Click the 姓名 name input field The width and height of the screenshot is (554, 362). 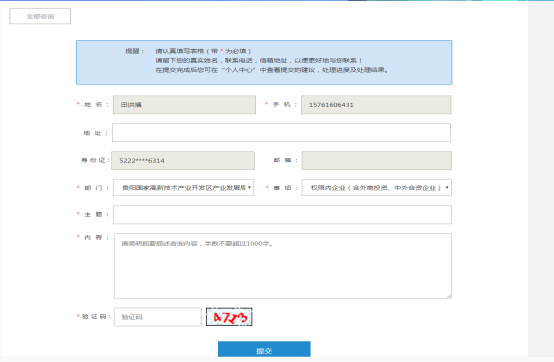184,105
